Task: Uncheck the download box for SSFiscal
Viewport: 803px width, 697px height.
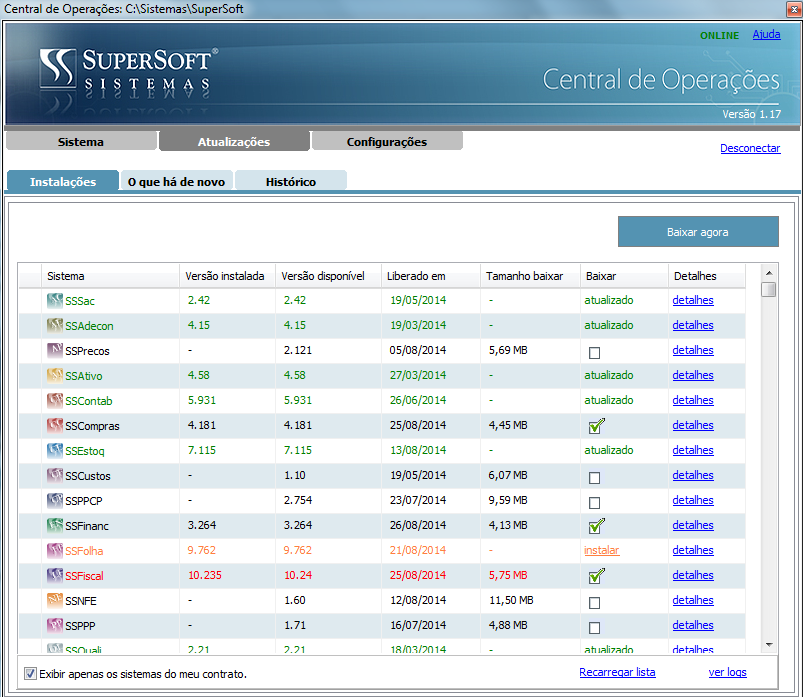Action: (596, 576)
